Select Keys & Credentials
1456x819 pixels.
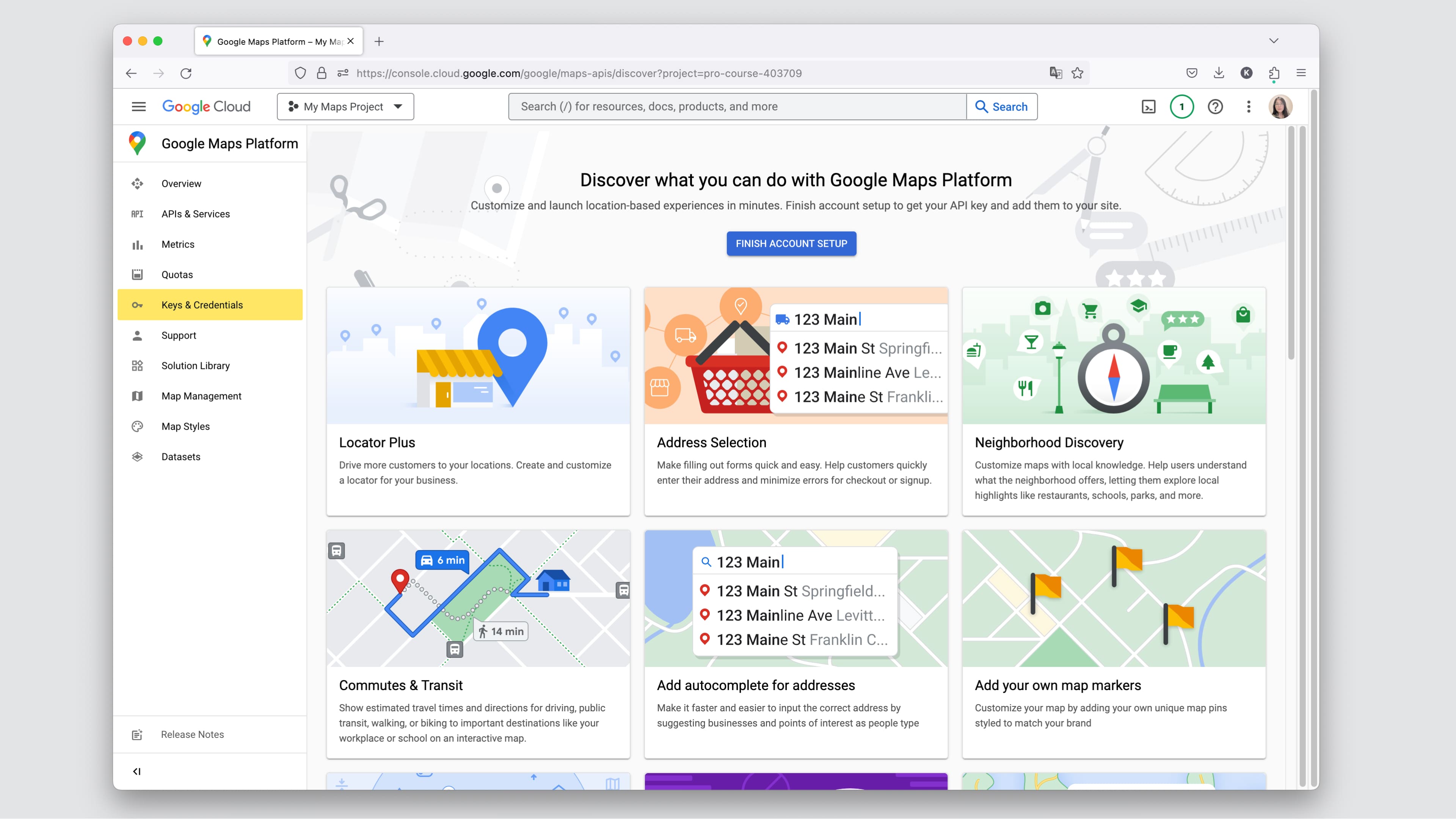(210, 305)
